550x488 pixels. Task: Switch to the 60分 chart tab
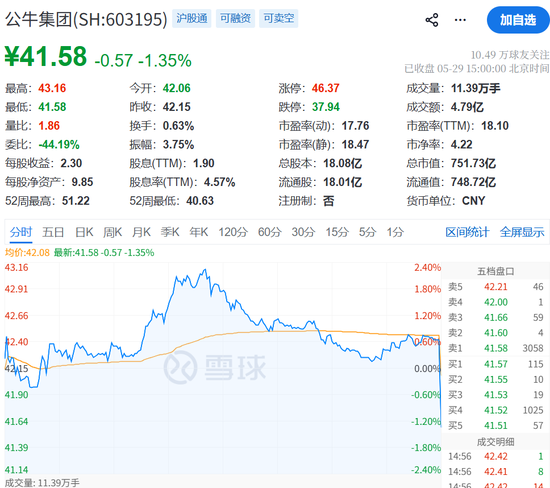(x=269, y=232)
